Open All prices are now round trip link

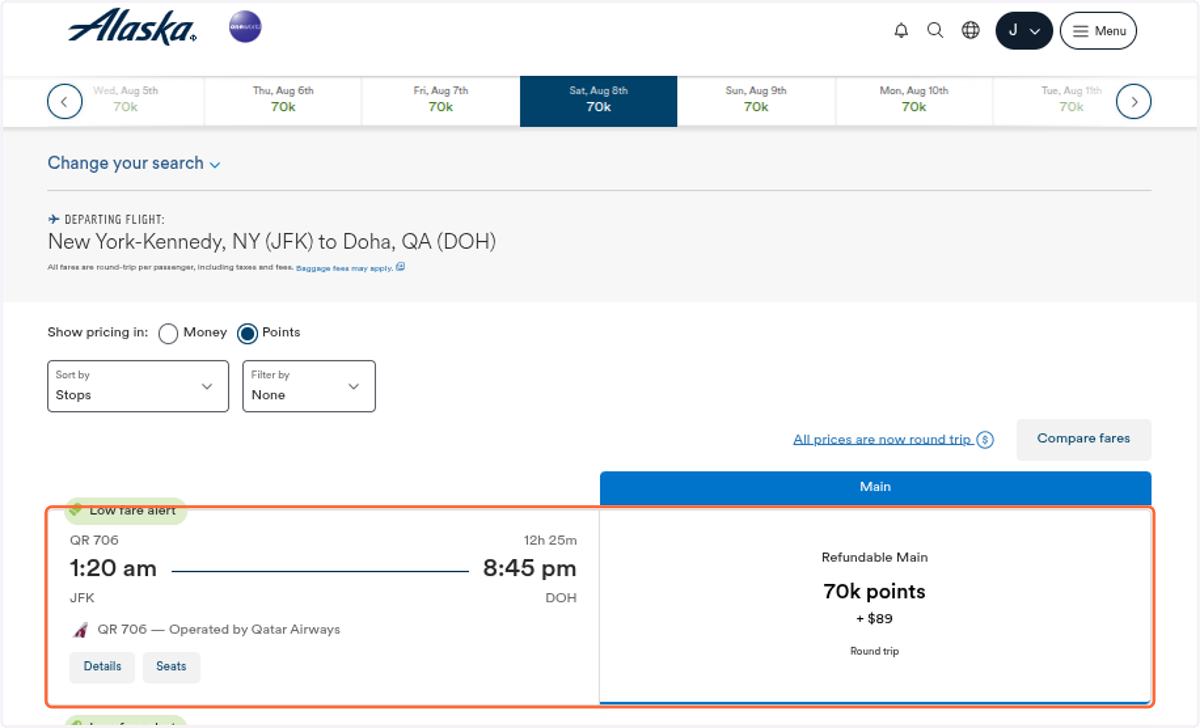pyautogui.click(x=882, y=439)
